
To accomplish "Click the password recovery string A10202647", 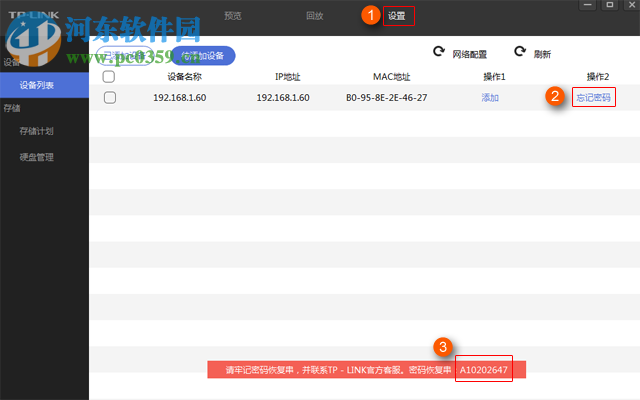I will (x=484, y=370).
